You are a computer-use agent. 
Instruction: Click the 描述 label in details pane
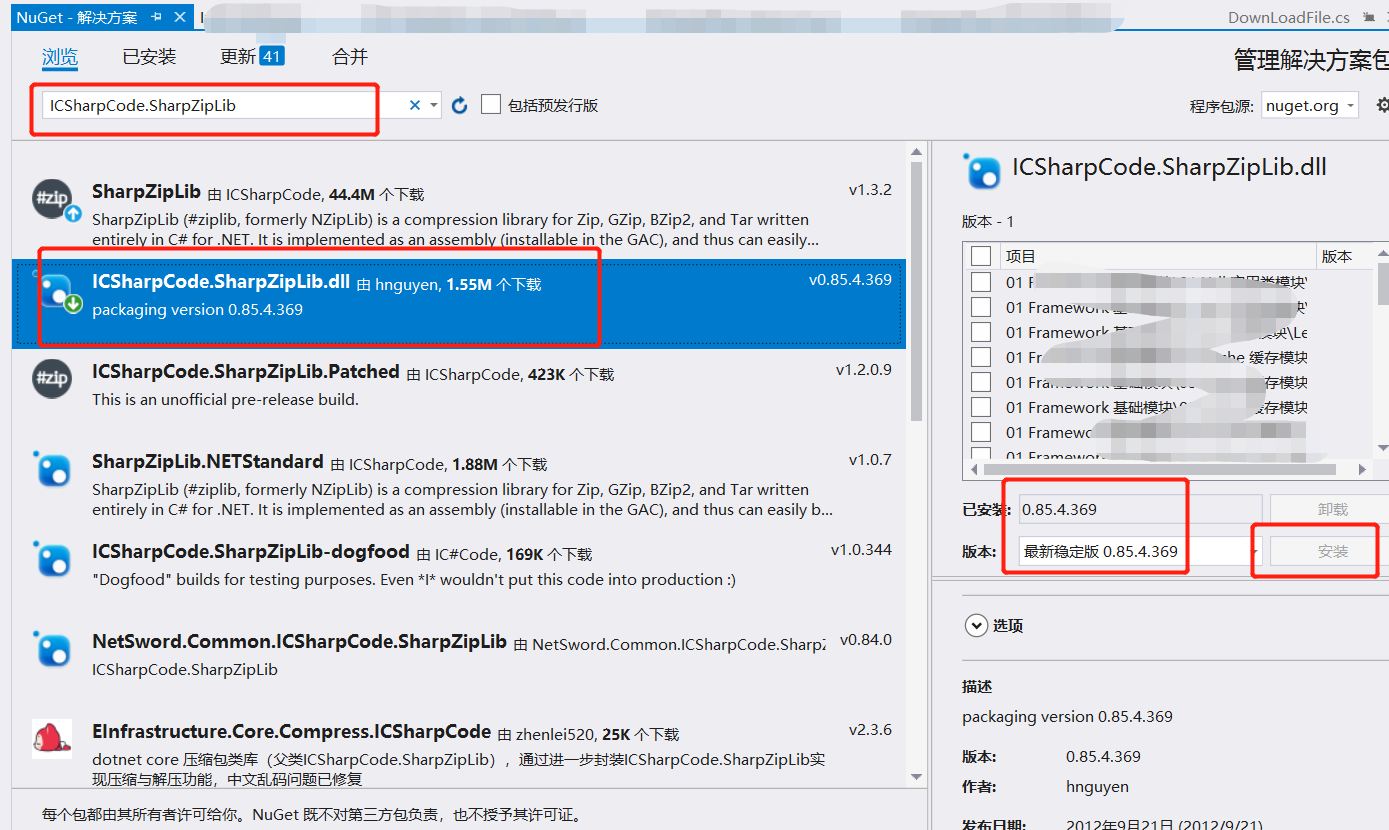coord(977,687)
